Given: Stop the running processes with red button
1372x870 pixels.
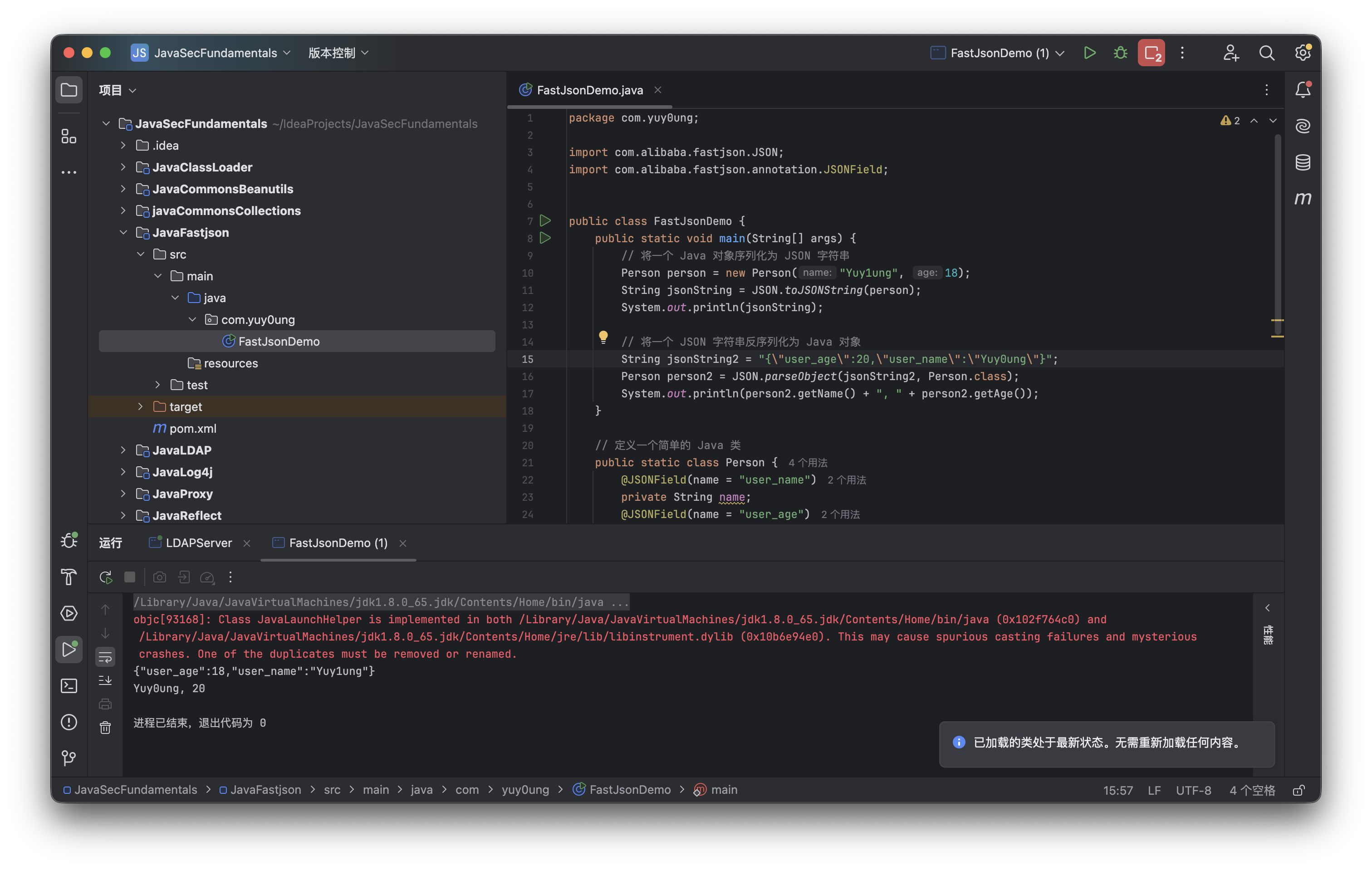Looking at the screenshot, I should pyautogui.click(x=1151, y=53).
